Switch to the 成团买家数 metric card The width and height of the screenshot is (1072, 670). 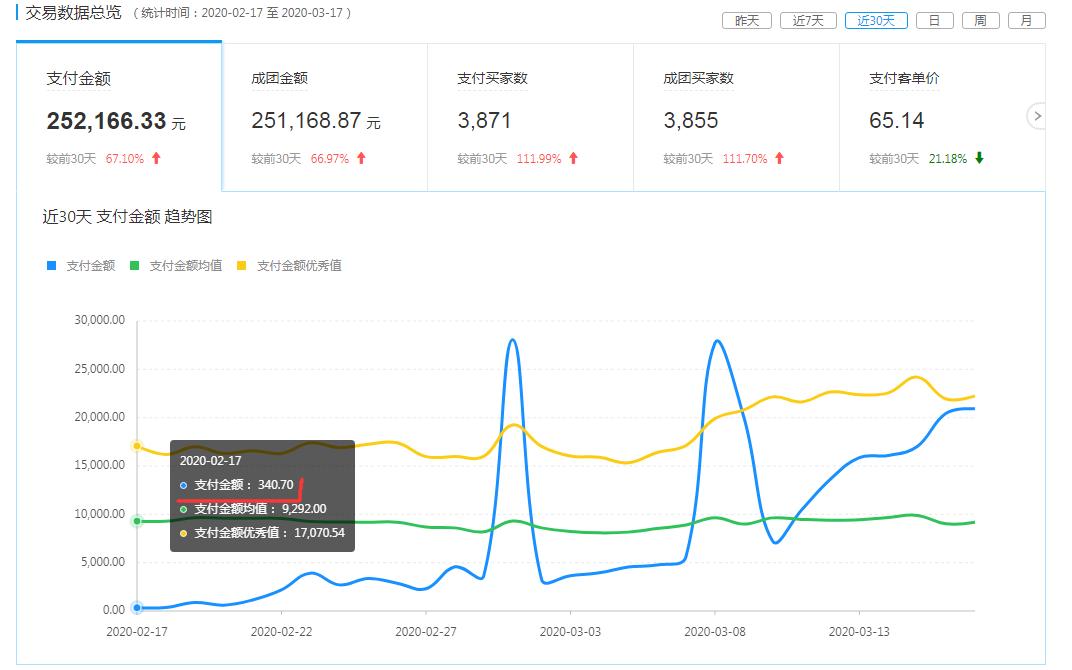coord(736,117)
